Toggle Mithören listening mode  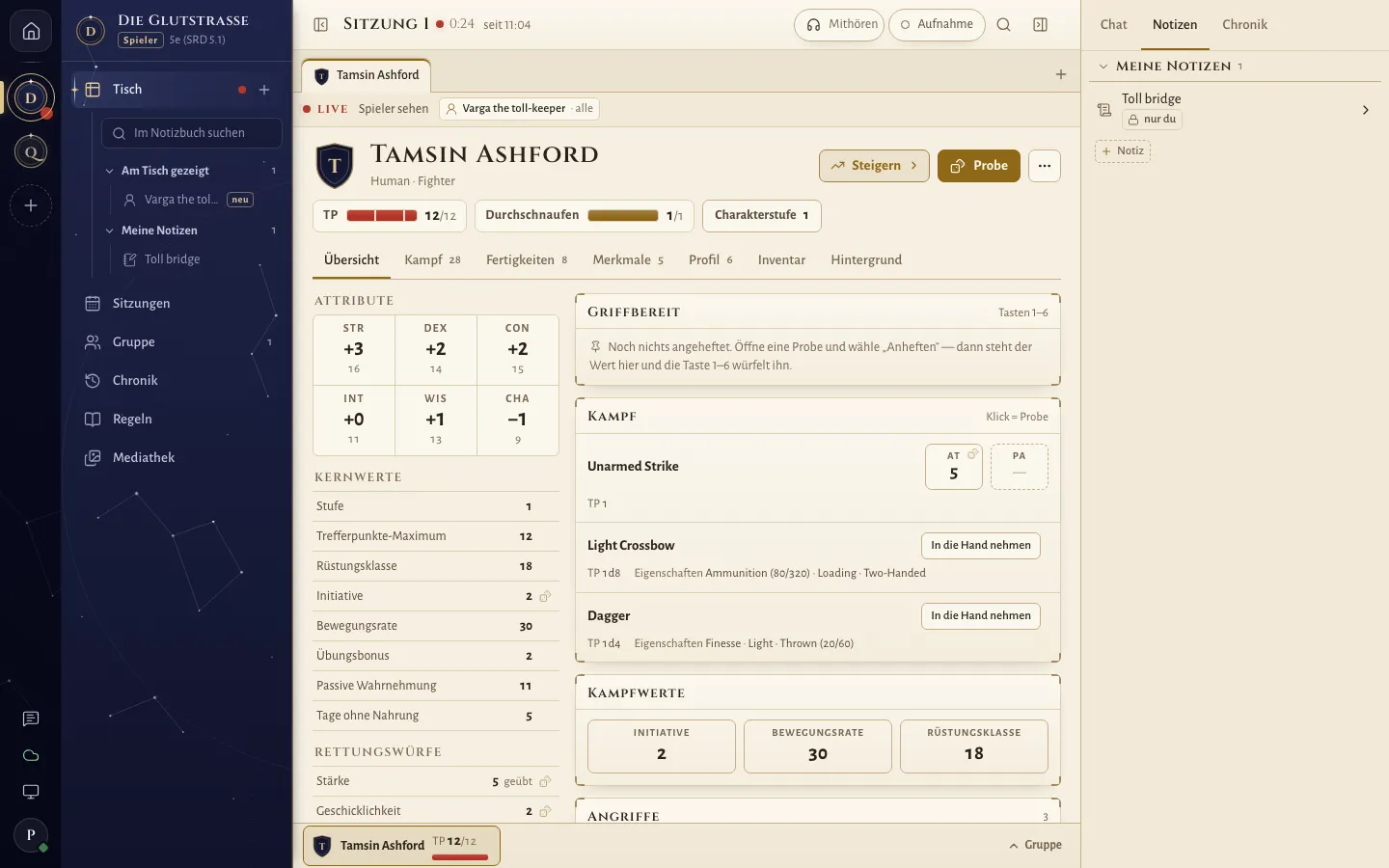coord(839,24)
